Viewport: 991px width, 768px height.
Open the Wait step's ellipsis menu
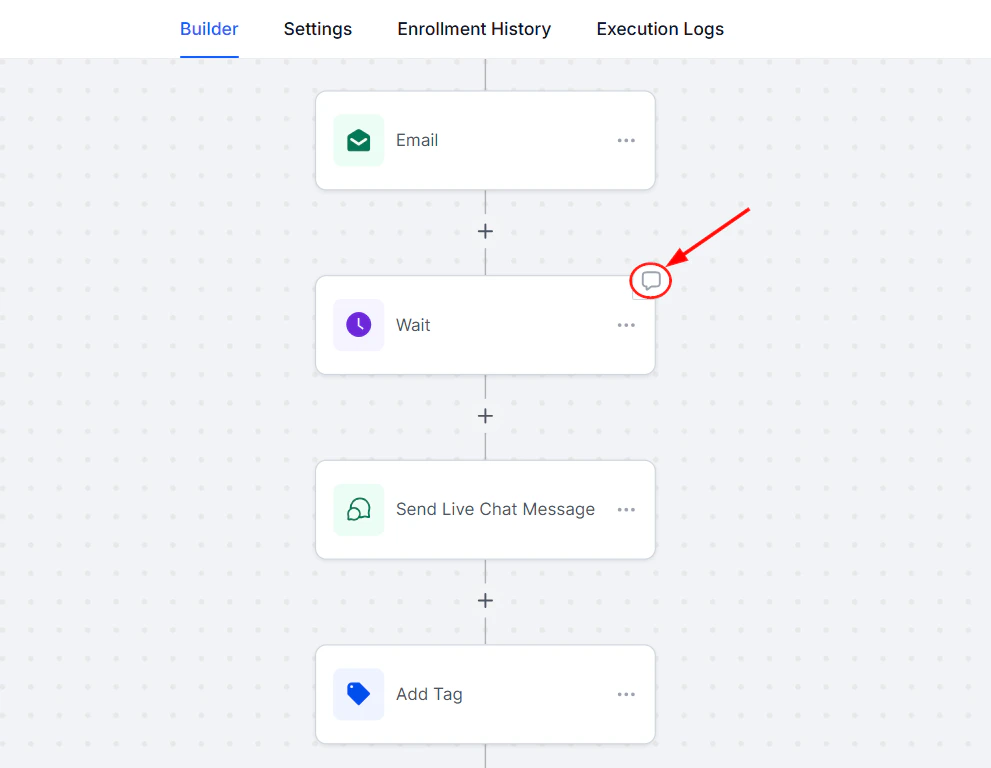[x=626, y=324]
